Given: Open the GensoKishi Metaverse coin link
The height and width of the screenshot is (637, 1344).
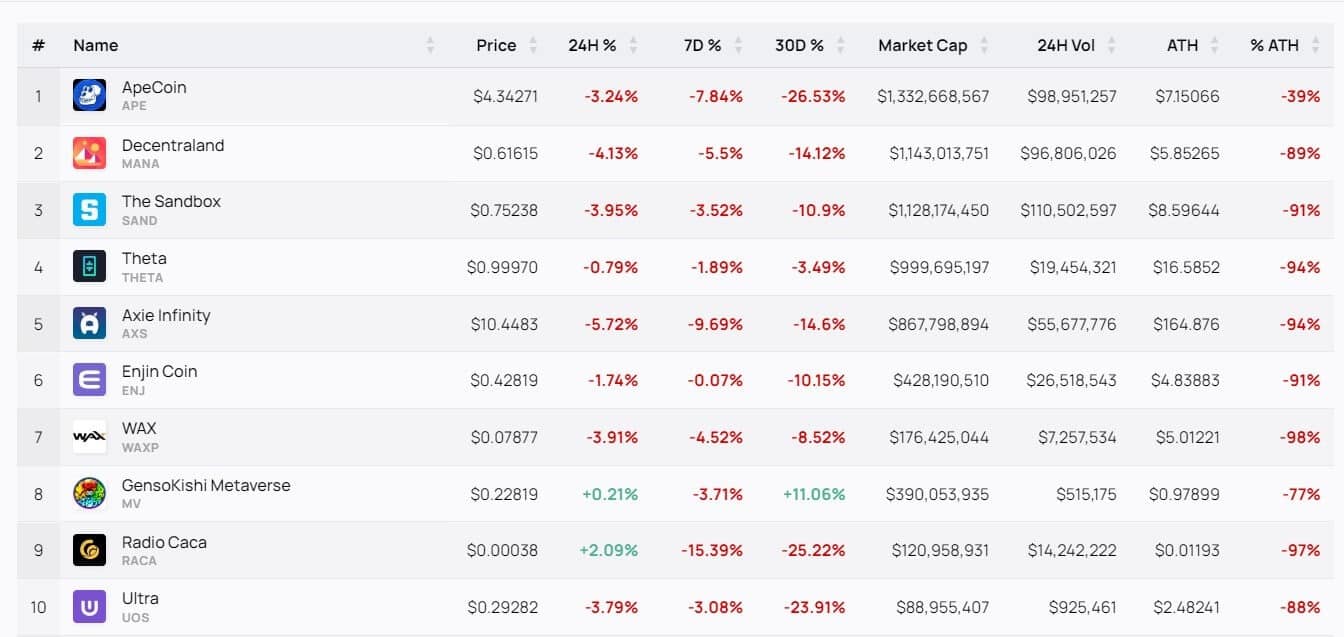Looking at the screenshot, I should tap(206, 485).
